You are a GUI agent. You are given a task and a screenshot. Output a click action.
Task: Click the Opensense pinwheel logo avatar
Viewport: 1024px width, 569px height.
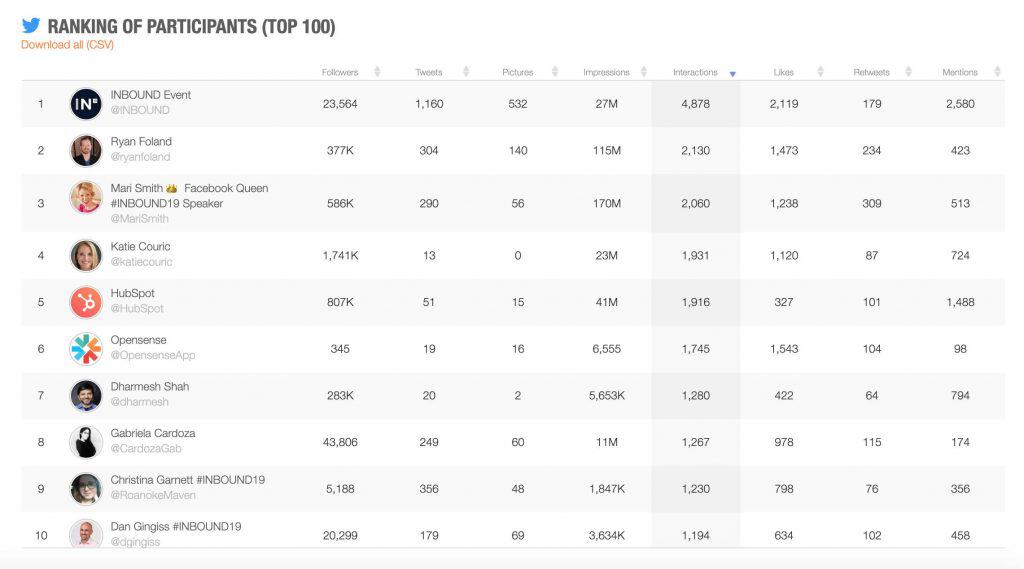[x=86, y=349]
